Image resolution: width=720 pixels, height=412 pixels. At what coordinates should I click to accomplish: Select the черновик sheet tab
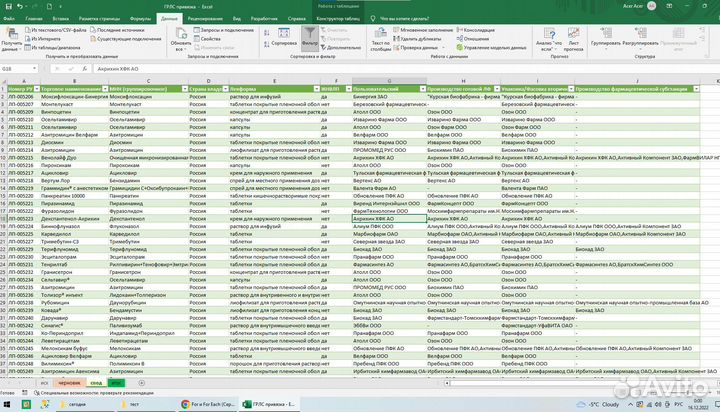(x=69, y=383)
